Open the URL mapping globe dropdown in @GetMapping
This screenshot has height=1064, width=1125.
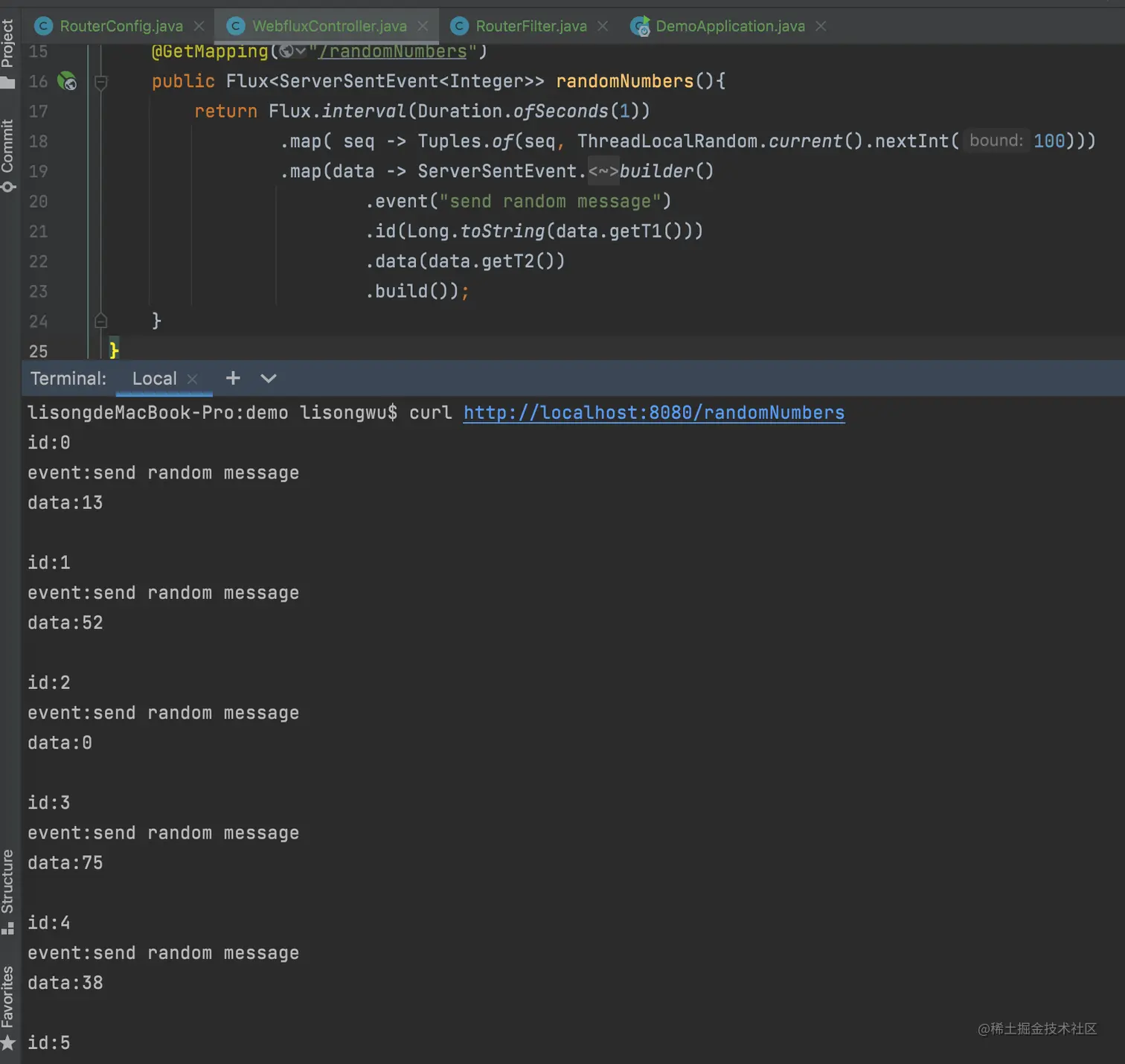[x=292, y=51]
